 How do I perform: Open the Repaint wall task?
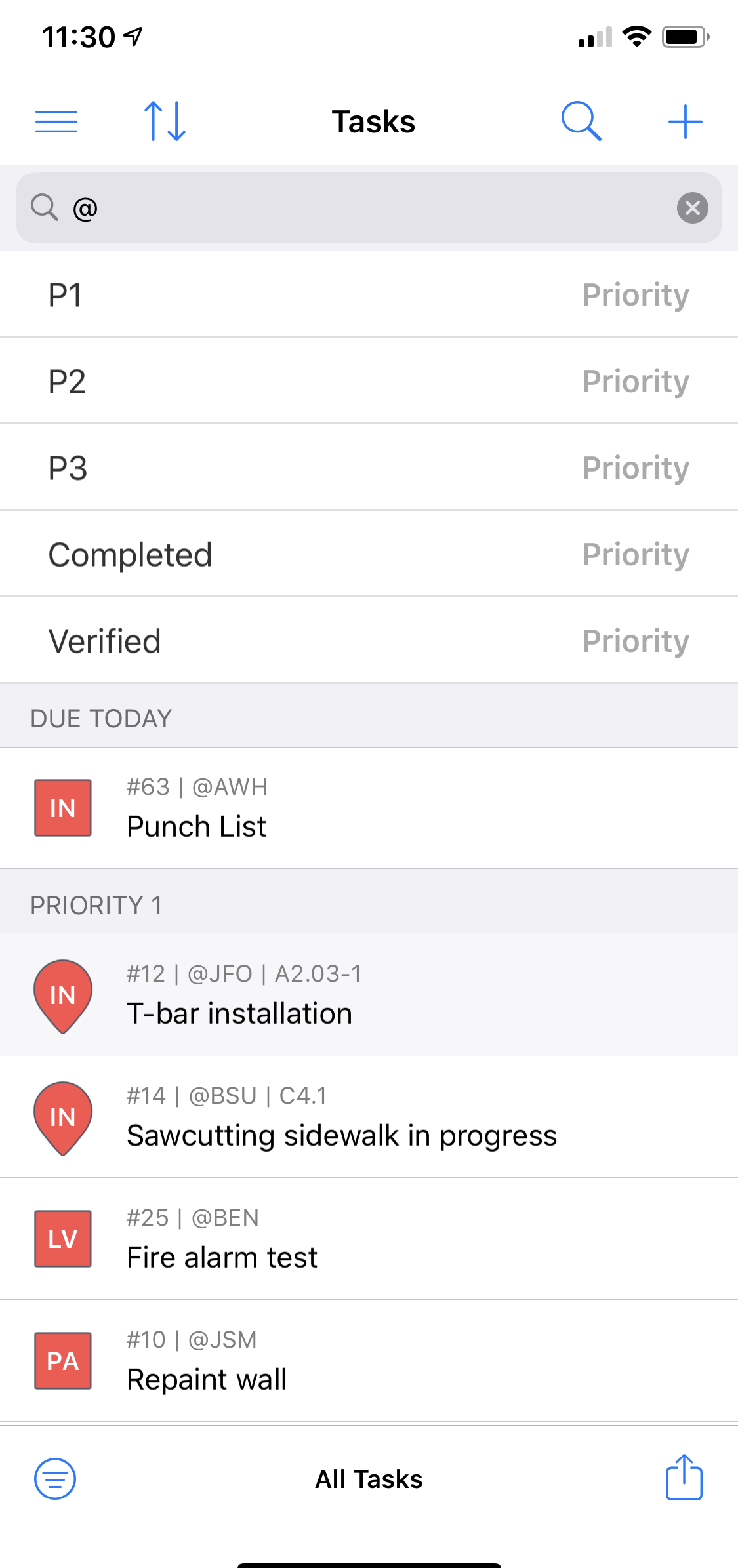[x=369, y=1361]
